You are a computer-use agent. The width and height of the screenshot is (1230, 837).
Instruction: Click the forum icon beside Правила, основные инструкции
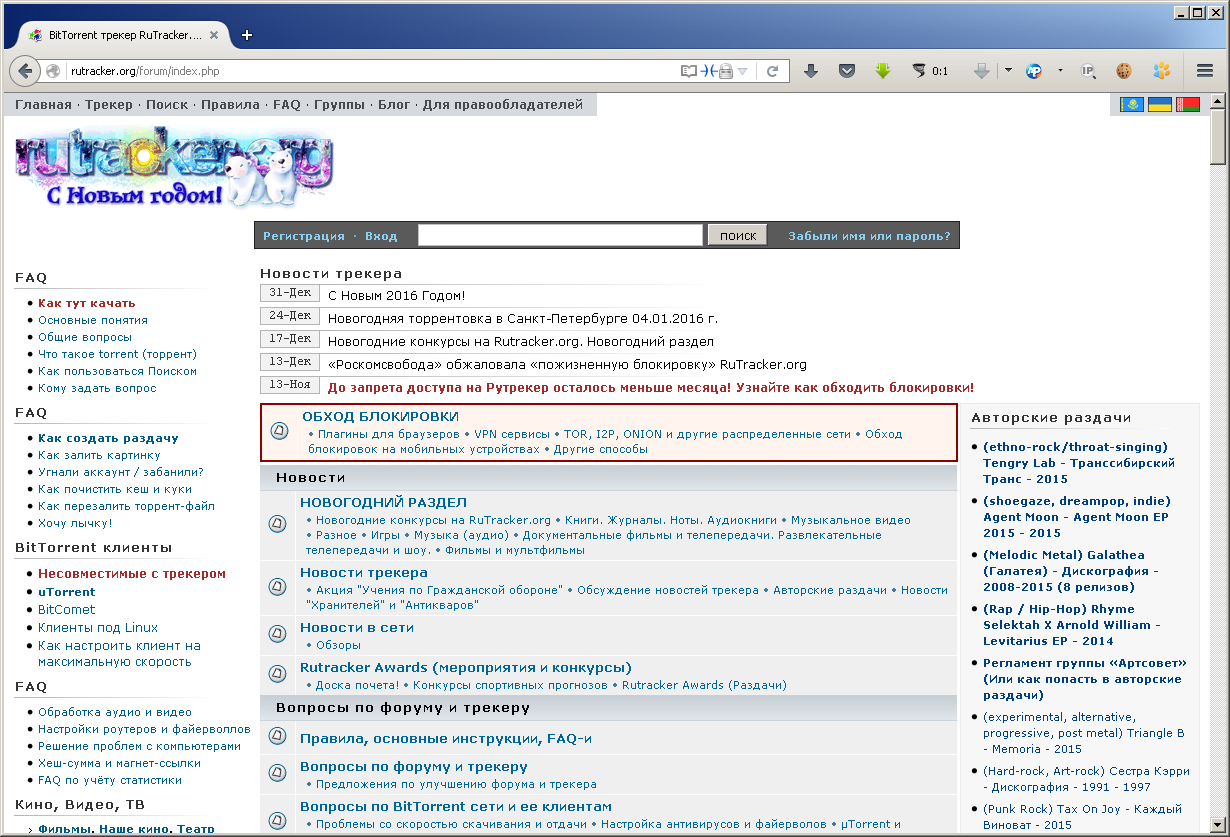tap(278, 738)
